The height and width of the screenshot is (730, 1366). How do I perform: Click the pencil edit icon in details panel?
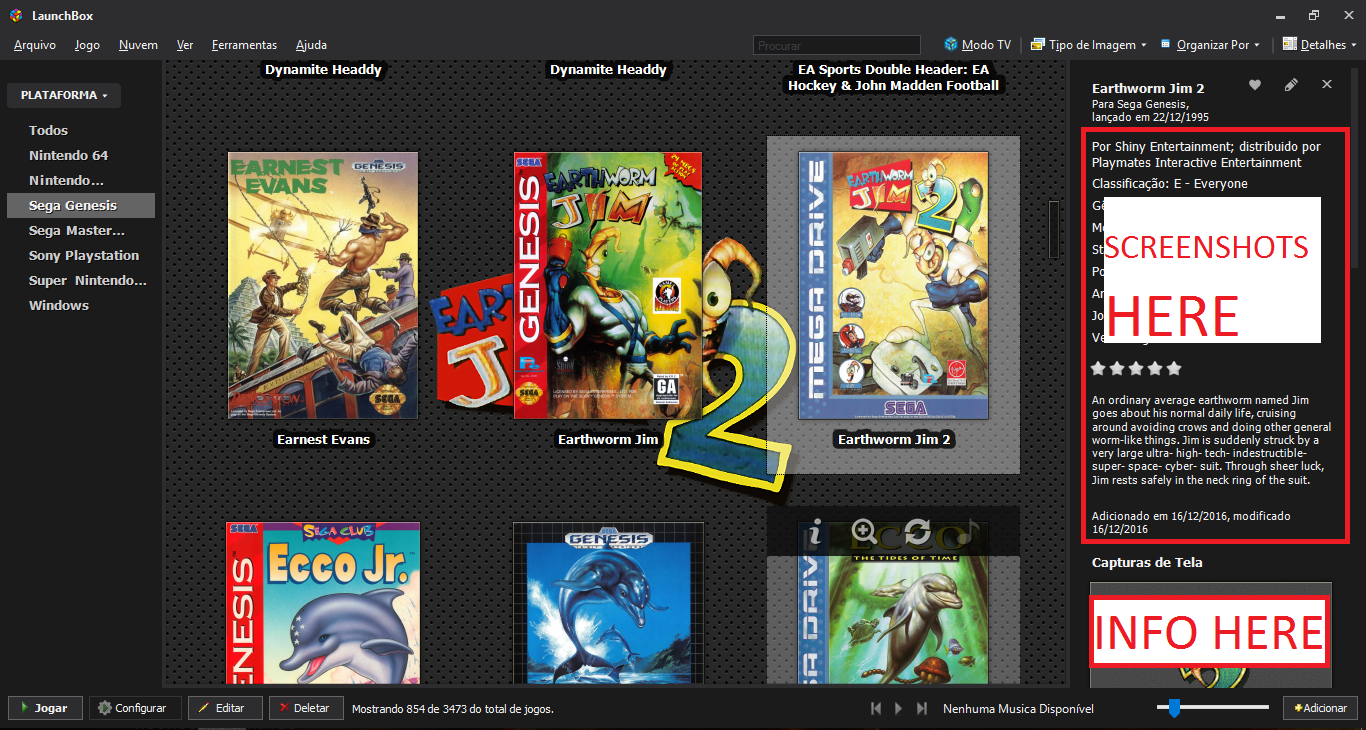pos(1291,85)
